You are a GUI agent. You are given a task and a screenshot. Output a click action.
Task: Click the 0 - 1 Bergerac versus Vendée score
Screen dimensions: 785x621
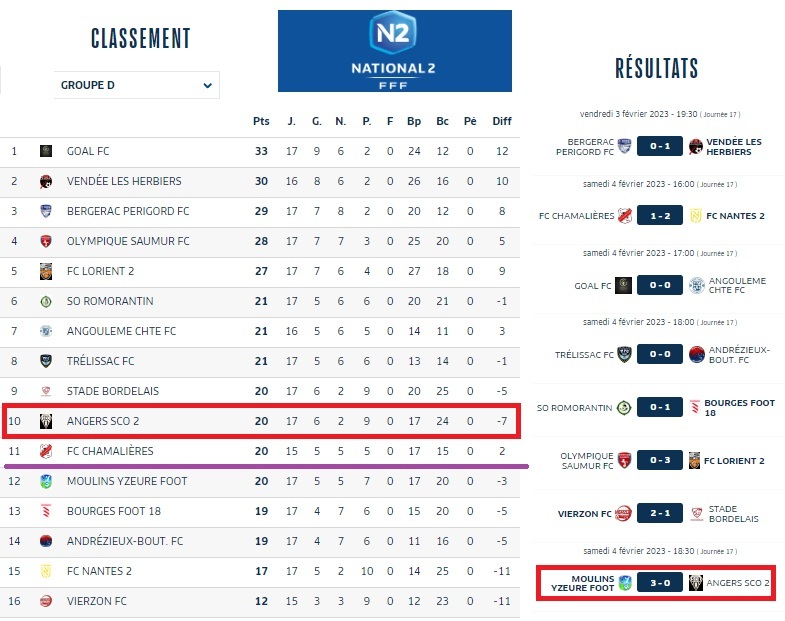[x=658, y=146]
